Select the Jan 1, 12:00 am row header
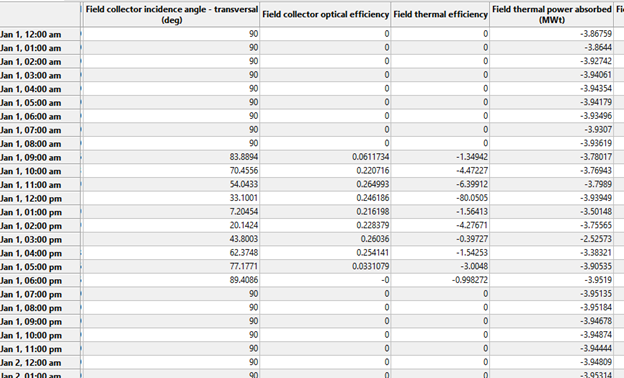The width and height of the screenshot is (624, 378). click(40, 35)
